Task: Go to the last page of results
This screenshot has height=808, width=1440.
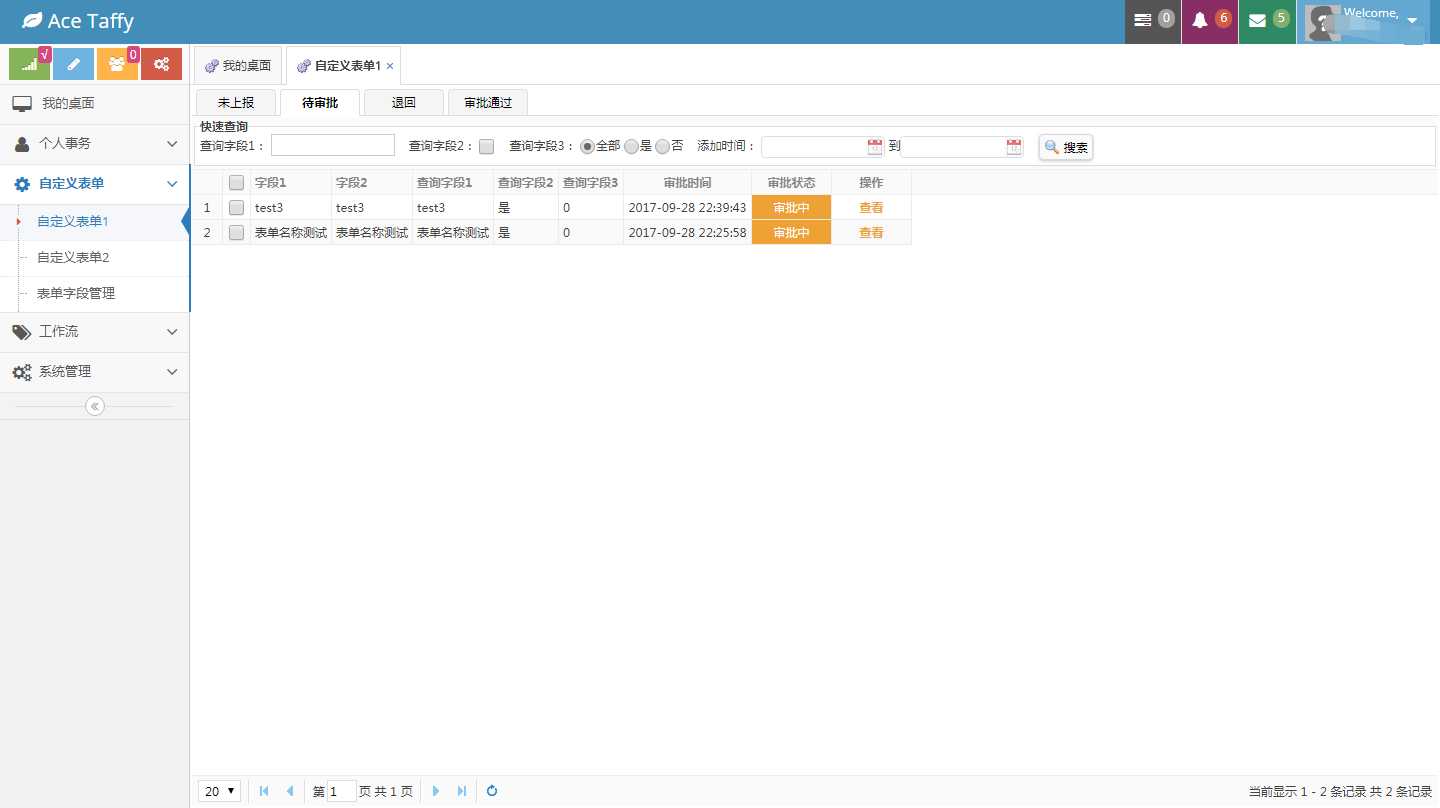Action: tap(462, 791)
